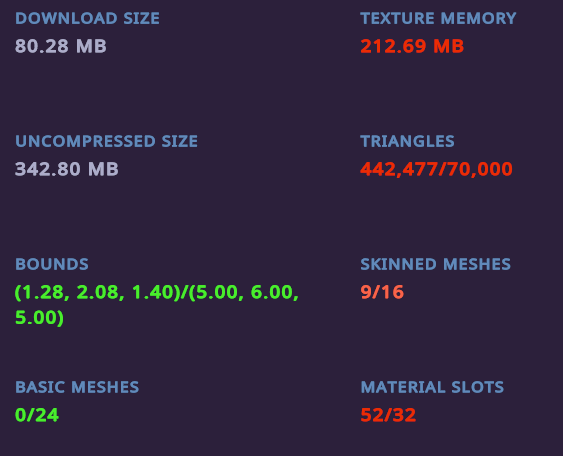Select the 342.80 MB uncompressed value

66,169
